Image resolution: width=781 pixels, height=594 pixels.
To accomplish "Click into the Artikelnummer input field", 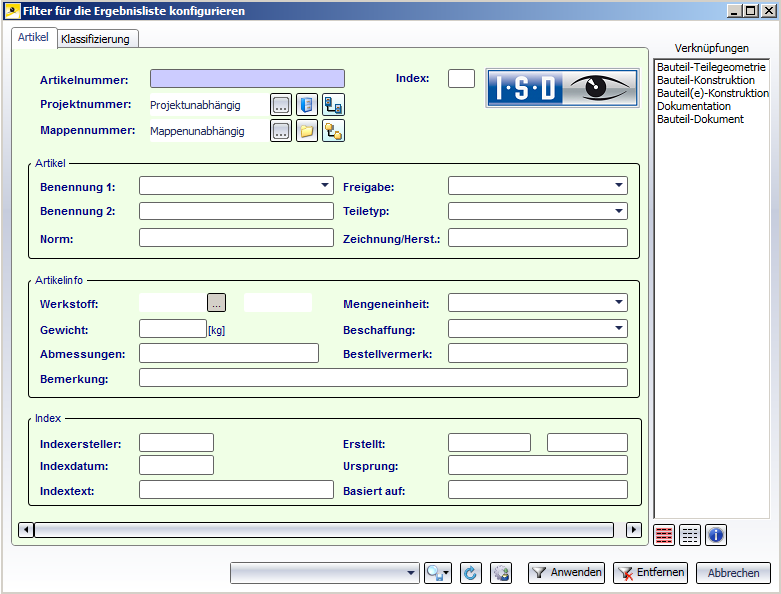I will click(x=247, y=78).
